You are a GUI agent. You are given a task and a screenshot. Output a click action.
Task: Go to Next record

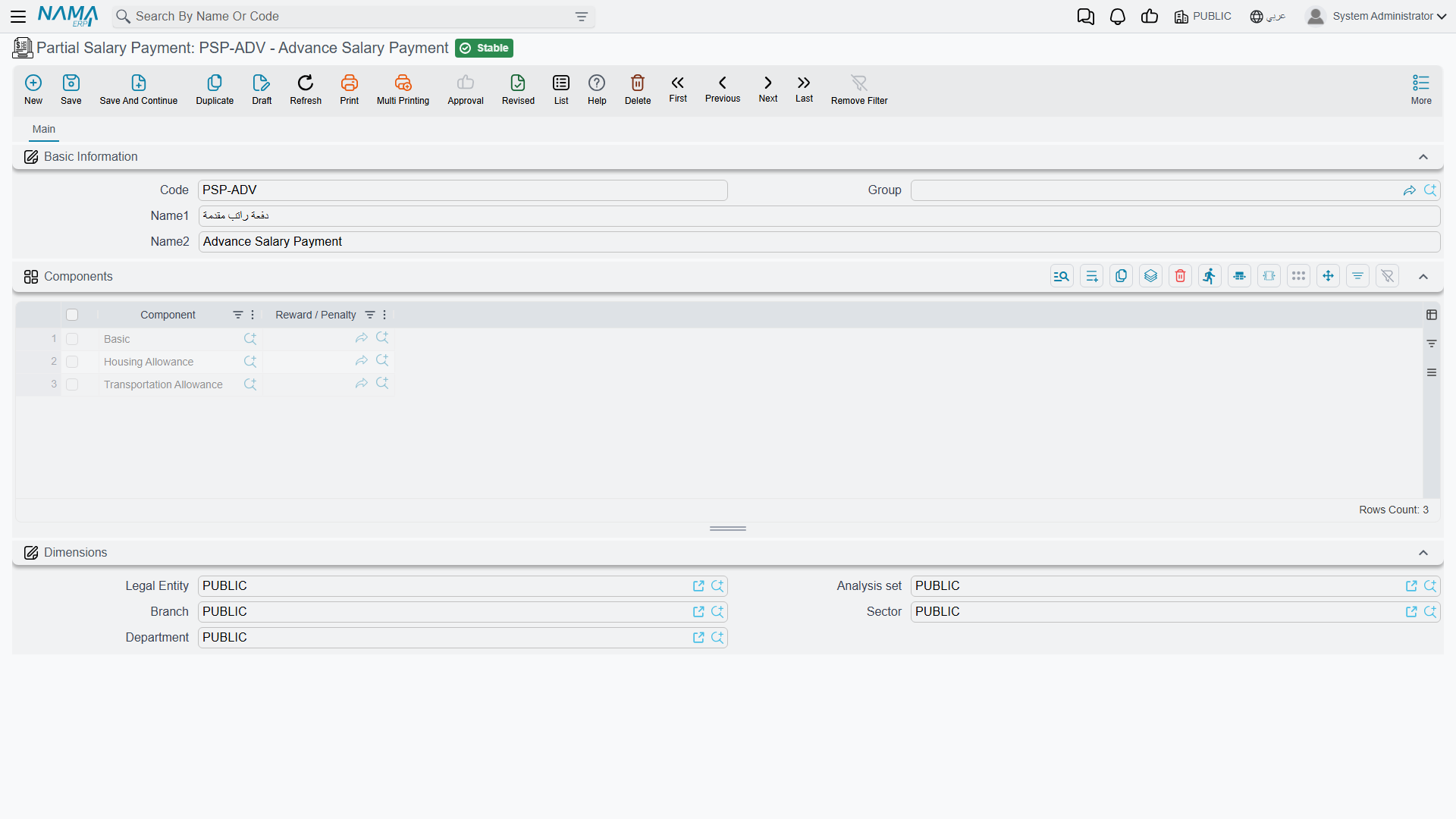(x=768, y=89)
